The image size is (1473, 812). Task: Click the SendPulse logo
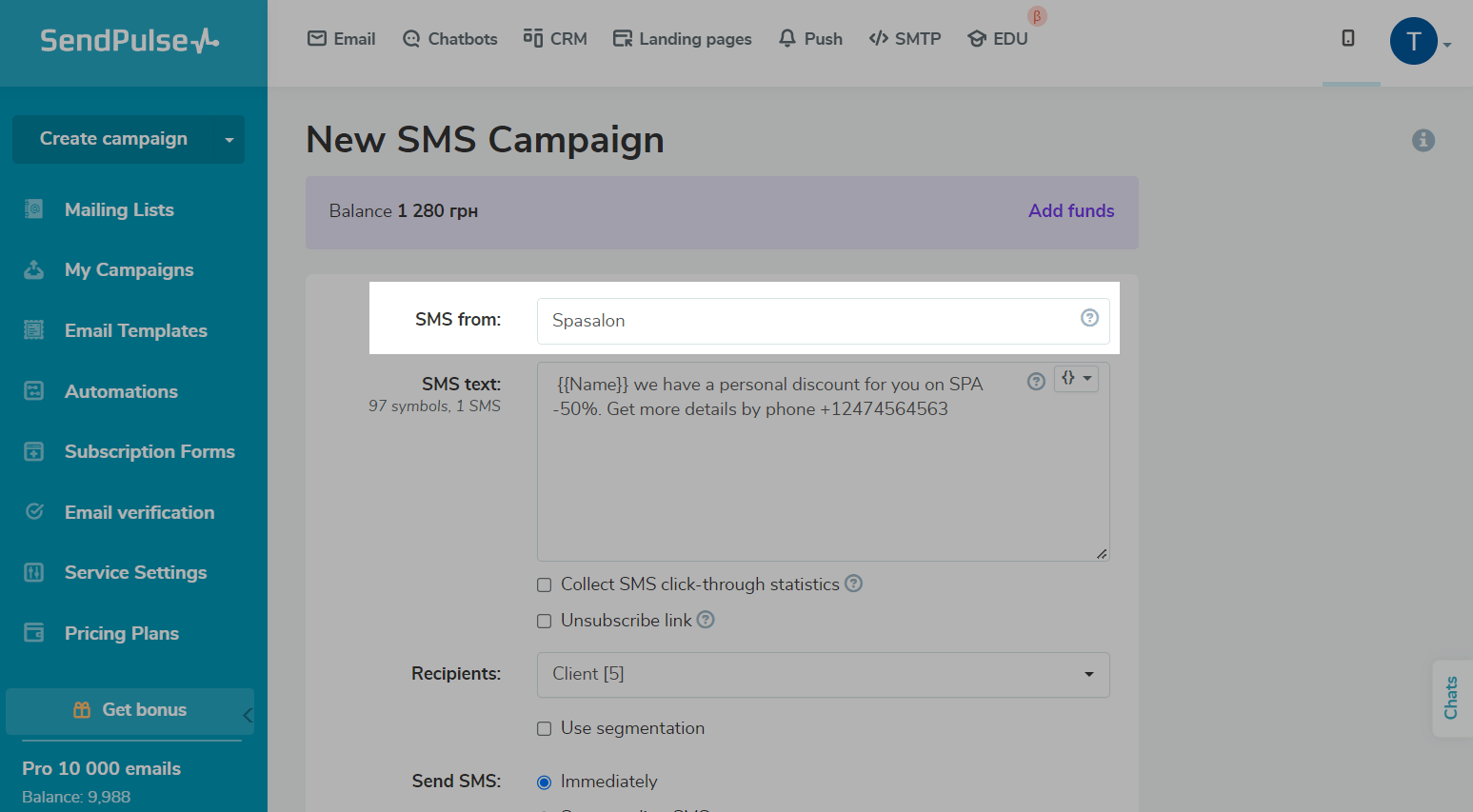tap(129, 41)
